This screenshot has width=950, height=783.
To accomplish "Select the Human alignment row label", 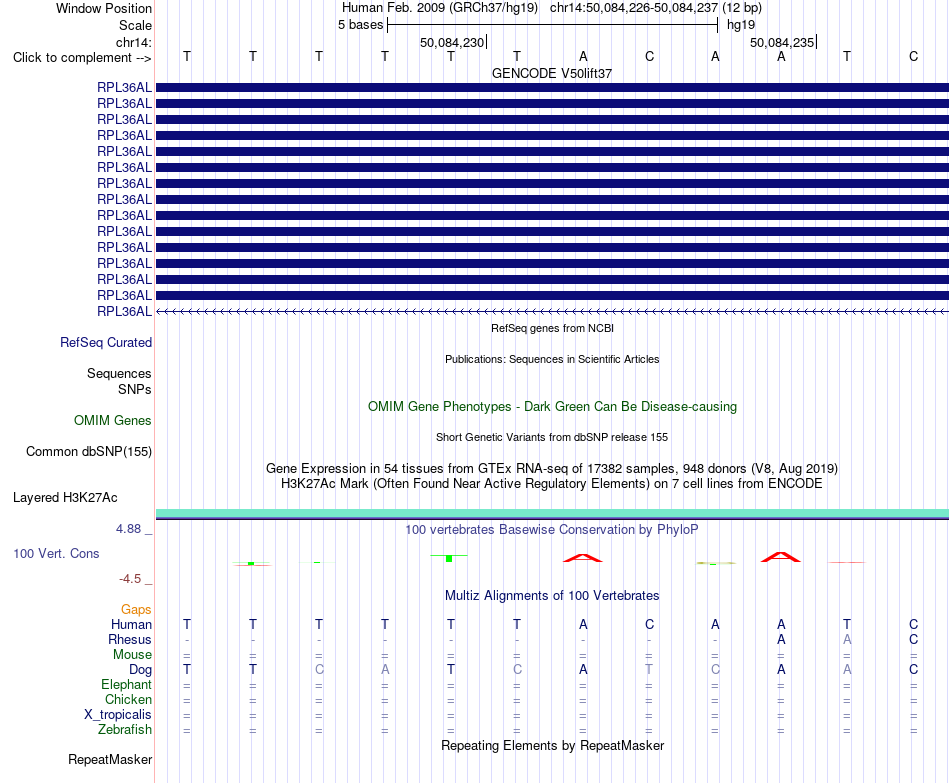I will [131, 625].
